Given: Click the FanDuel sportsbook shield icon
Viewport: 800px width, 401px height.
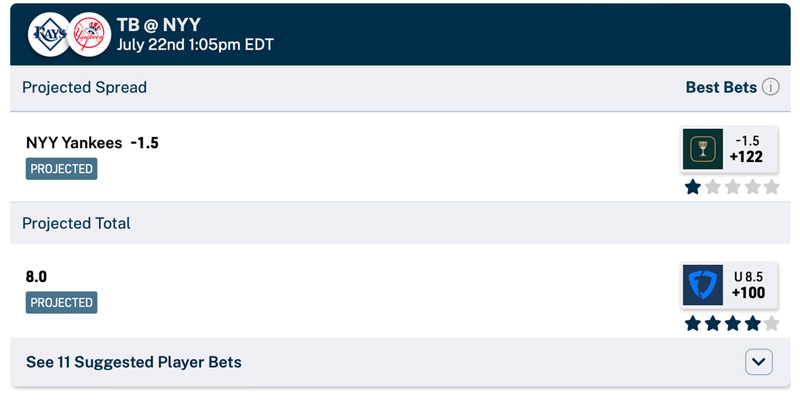Looking at the screenshot, I should [703, 285].
